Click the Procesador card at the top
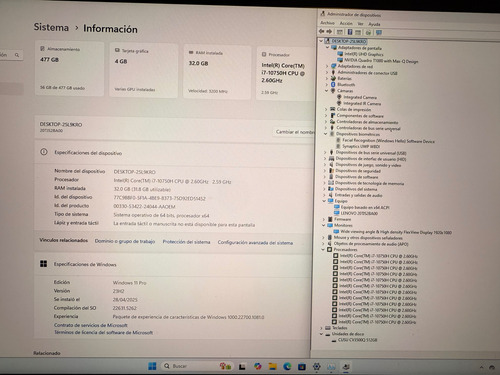 coord(286,74)
